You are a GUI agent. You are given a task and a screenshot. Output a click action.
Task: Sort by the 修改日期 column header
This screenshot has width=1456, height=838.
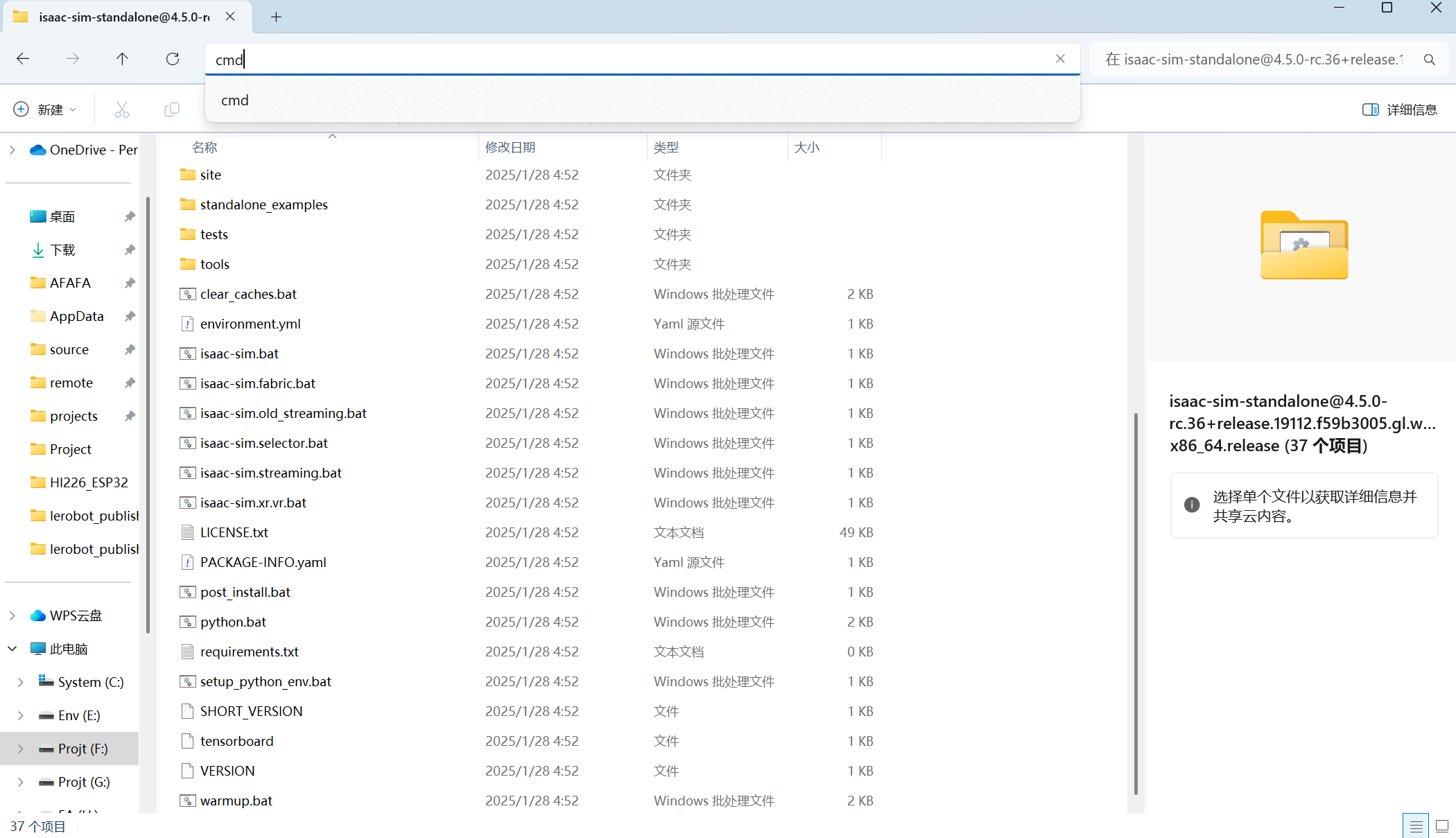tap(510, 147)
